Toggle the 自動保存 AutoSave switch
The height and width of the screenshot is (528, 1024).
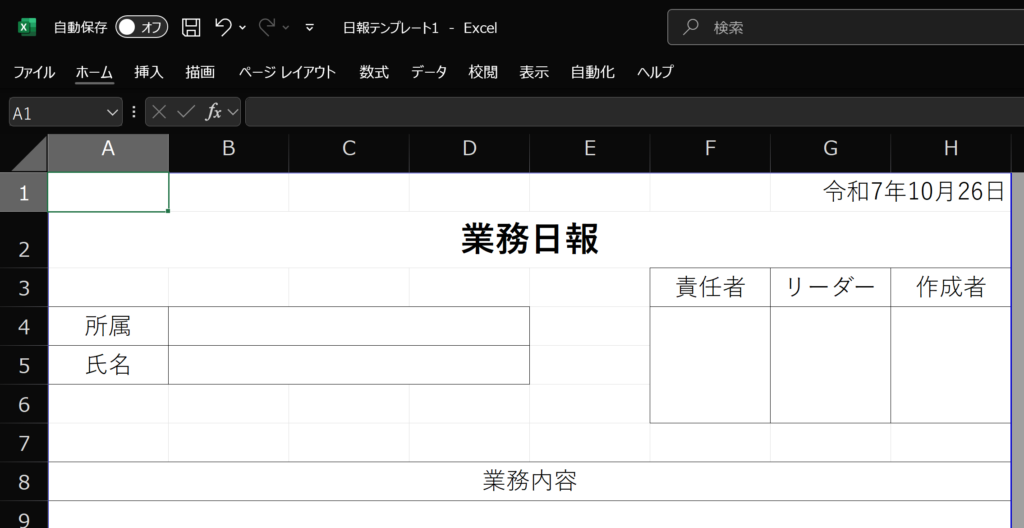pyautogui.click(x=141, y=28)
